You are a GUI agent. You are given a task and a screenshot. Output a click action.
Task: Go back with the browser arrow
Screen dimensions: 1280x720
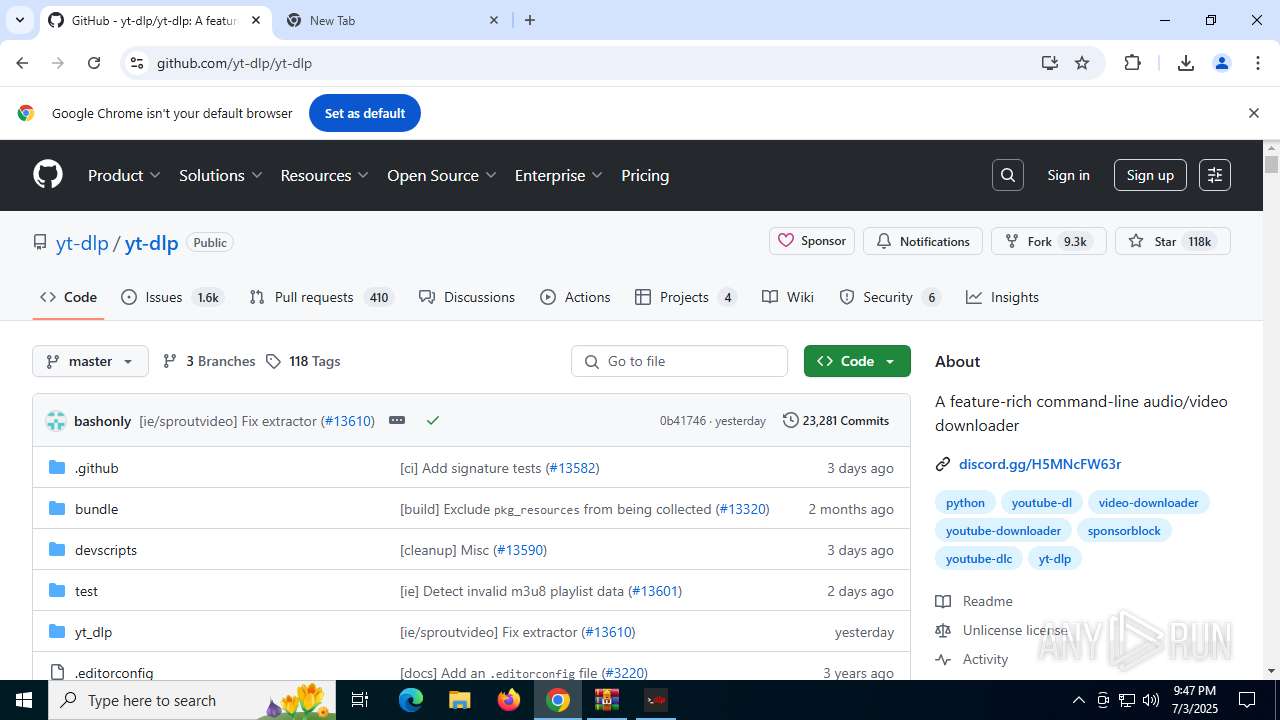pyautogui.click(x=22, y=63)
